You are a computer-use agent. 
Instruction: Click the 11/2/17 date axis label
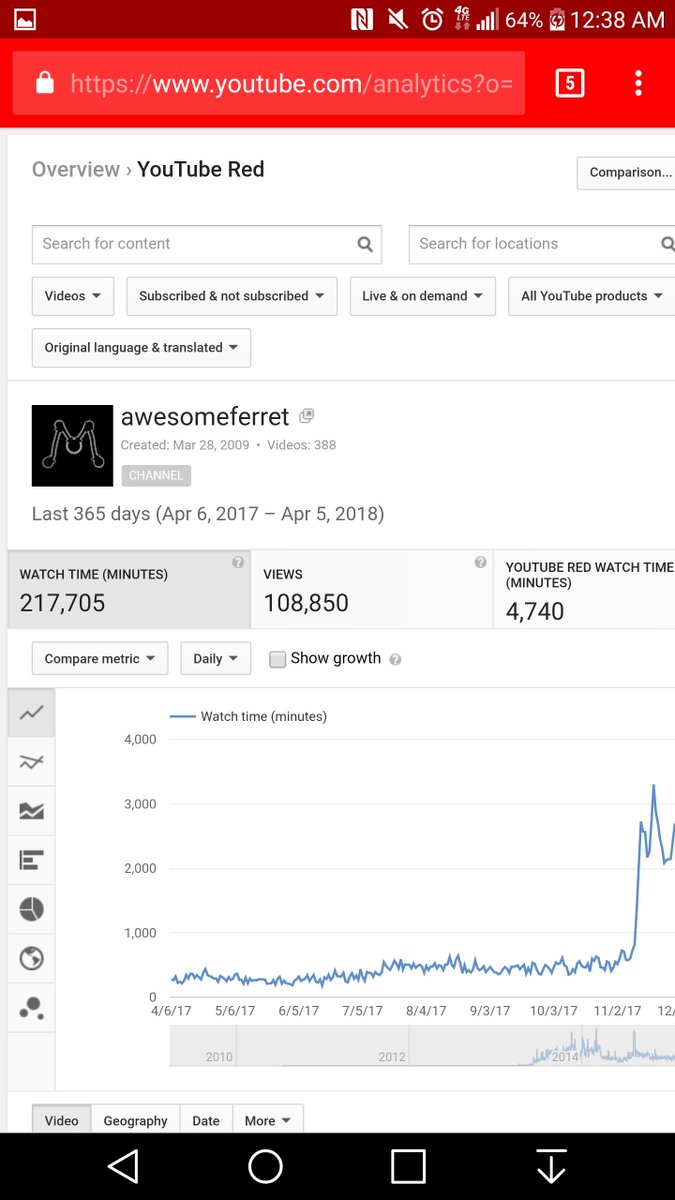click(x=617, y=1011)
